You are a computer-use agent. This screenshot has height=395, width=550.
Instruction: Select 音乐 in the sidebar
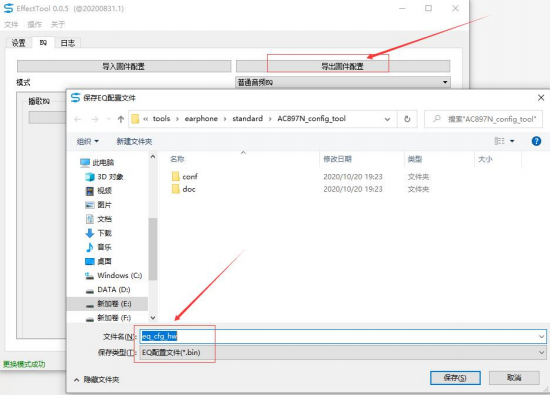(x=99, y=247)
